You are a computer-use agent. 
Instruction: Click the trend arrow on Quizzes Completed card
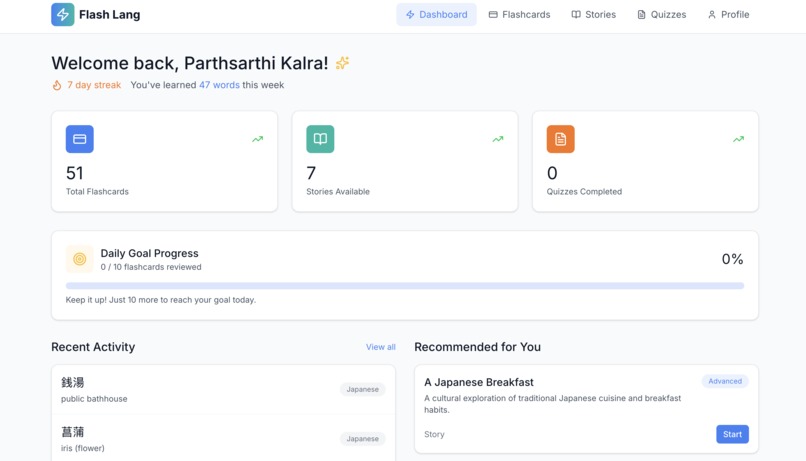[x=738, y=139]
